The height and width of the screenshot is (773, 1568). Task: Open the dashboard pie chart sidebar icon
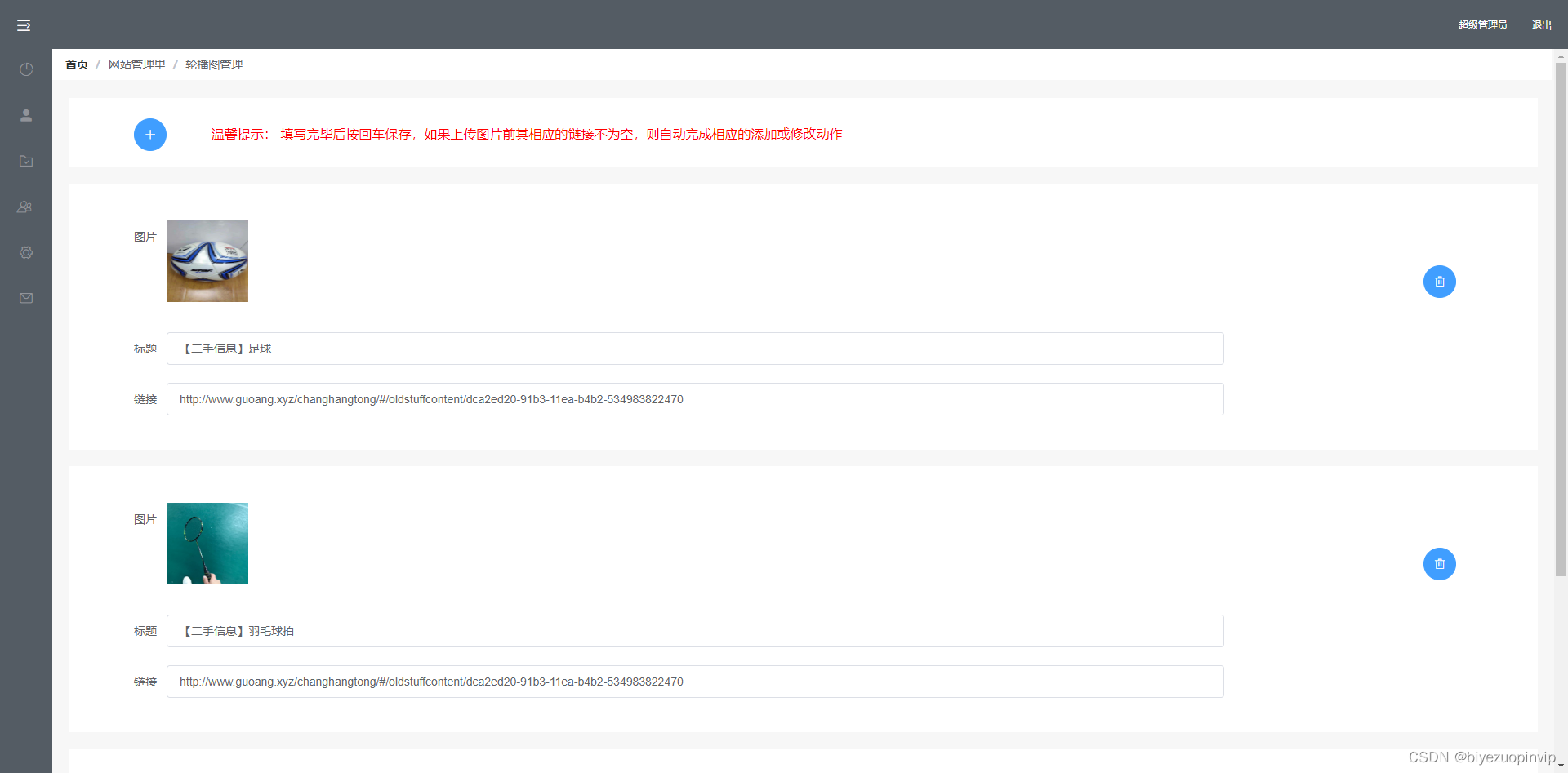[x=26, y=69]
